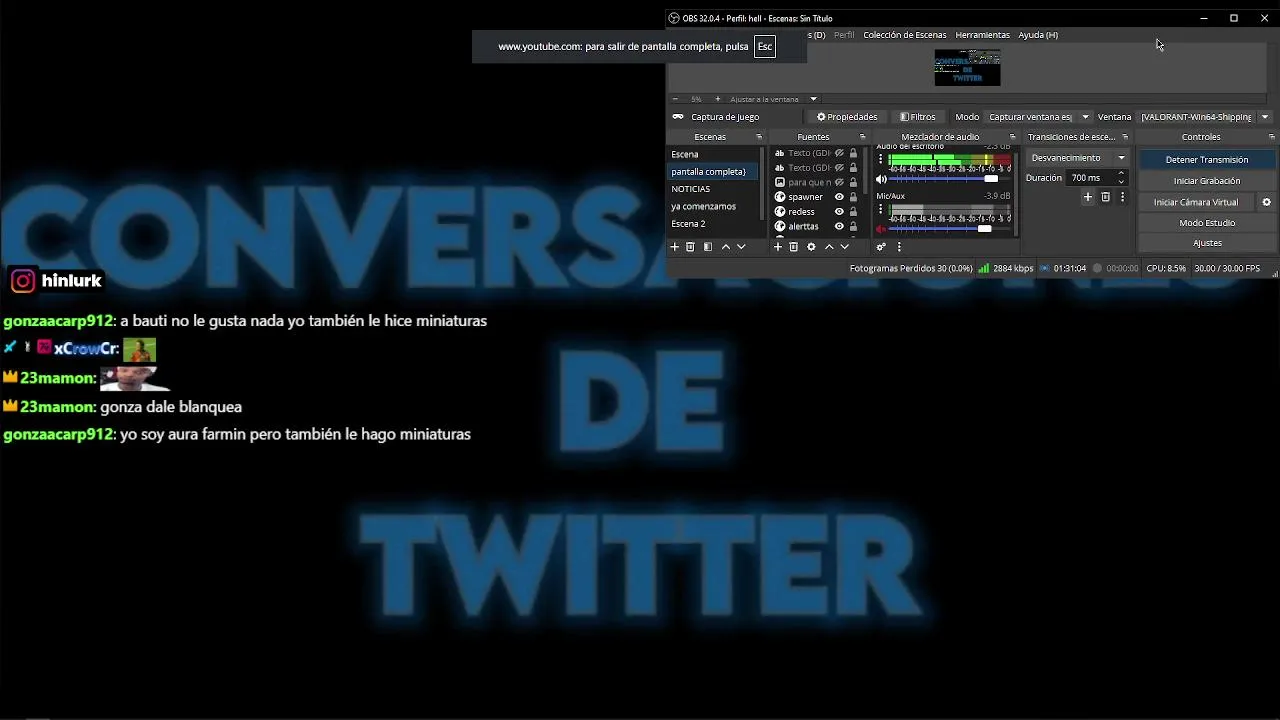Add a new scene with the plus icon
The image size is (1280, 720).
click(x=675, y=247)
